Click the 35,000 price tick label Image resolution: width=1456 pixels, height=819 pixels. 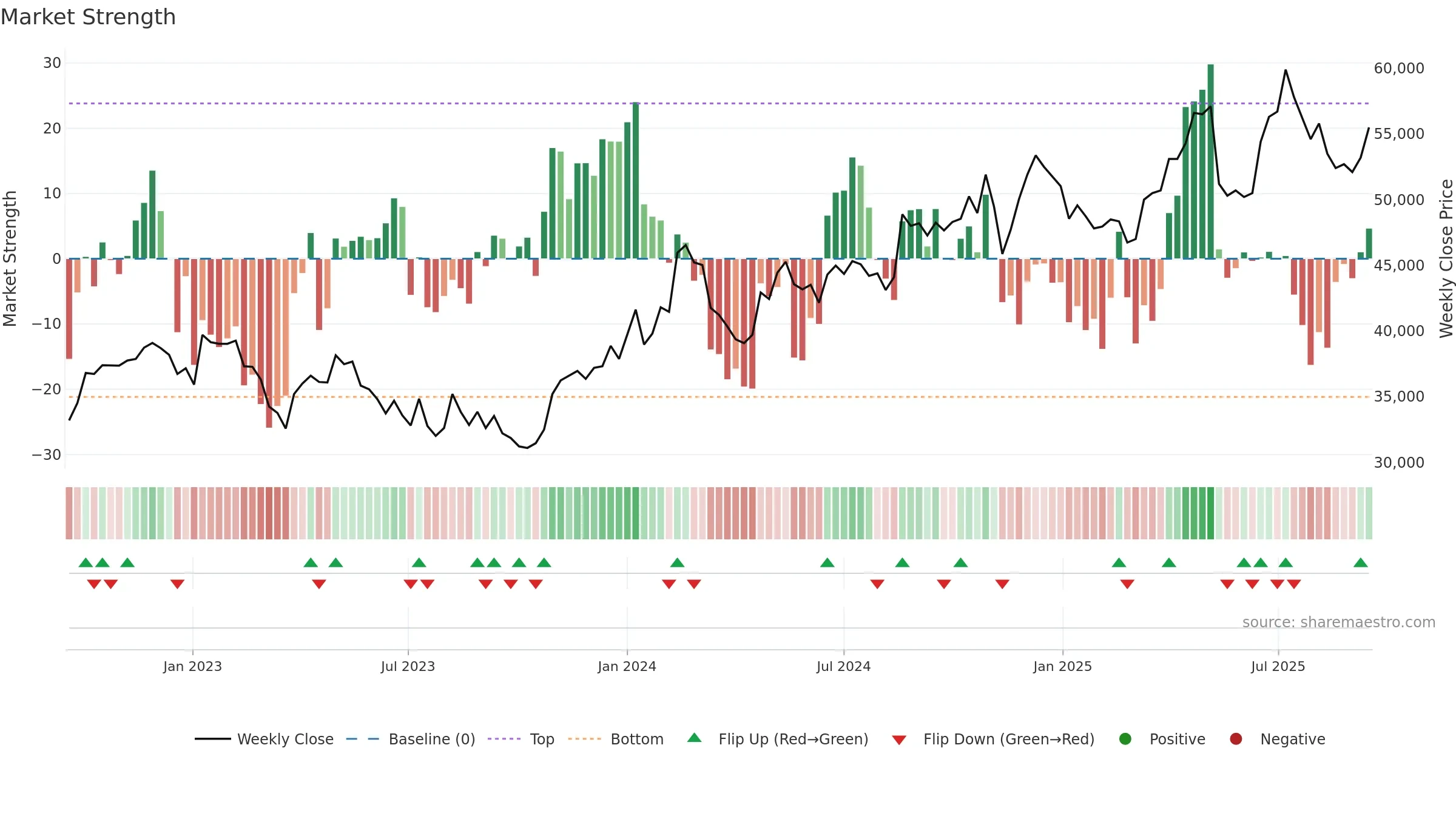(1399, 397)
